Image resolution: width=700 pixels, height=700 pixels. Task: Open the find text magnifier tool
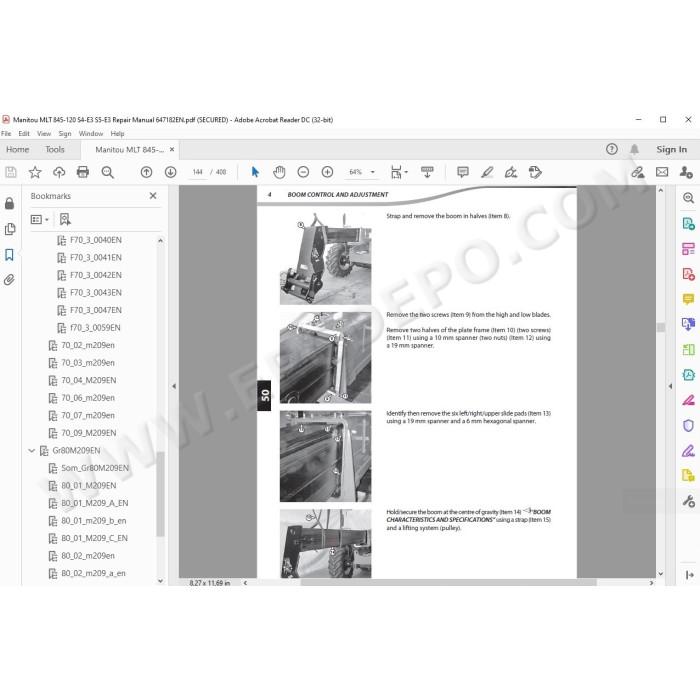107,172
